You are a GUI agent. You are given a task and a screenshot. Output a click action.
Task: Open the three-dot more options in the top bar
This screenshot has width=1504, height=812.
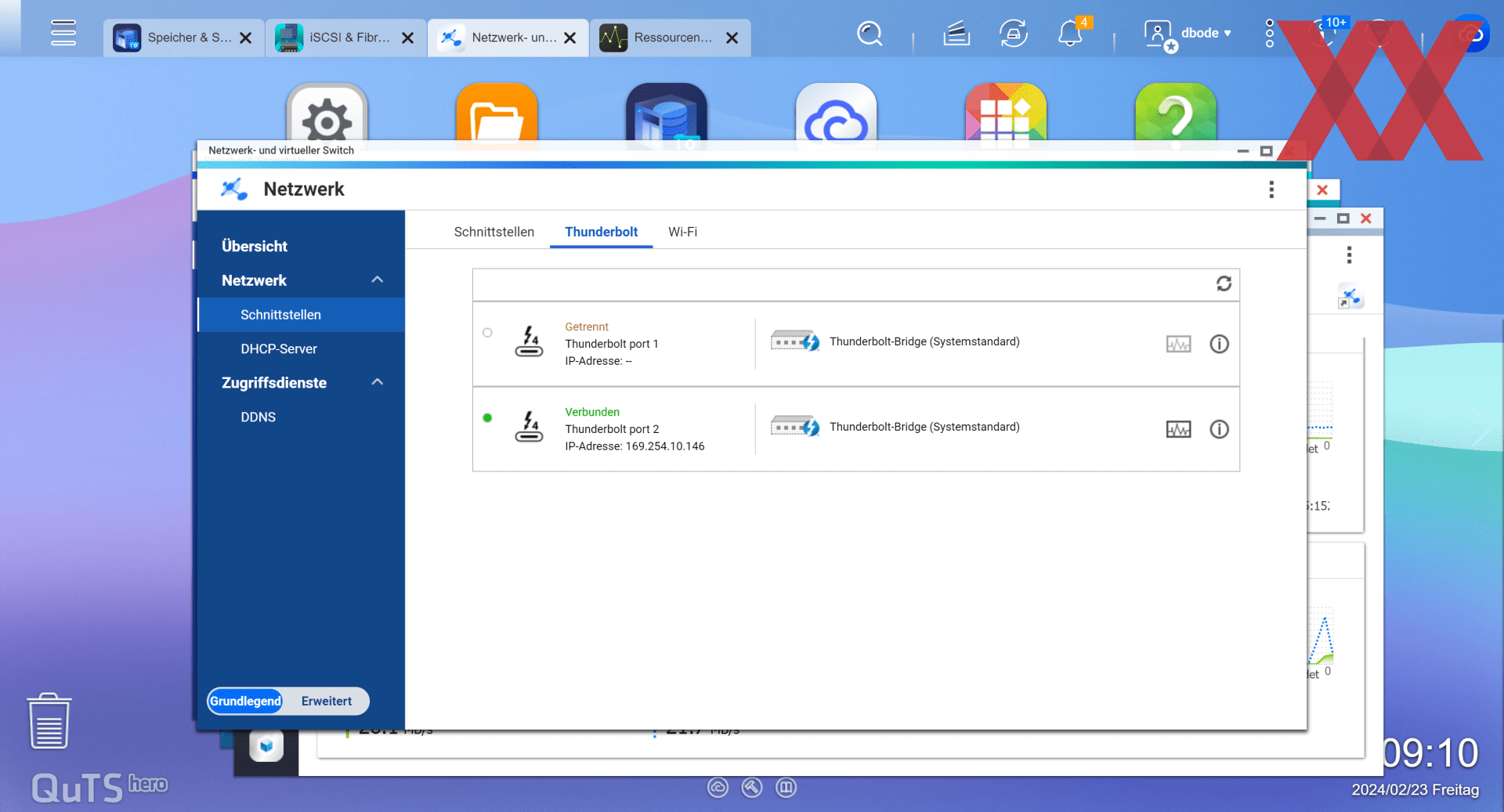1270,34
